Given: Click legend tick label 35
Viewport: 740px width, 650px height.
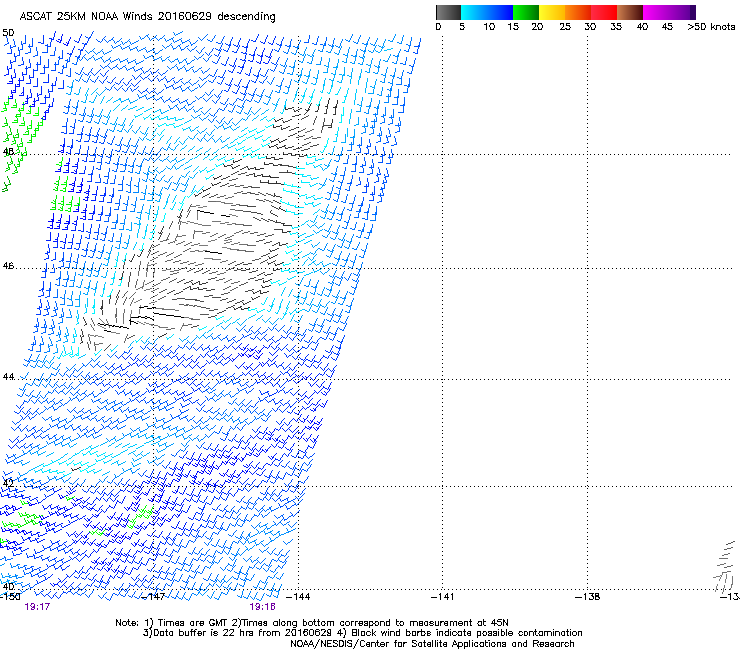Looking at the screenshot, I should point(616,27).
